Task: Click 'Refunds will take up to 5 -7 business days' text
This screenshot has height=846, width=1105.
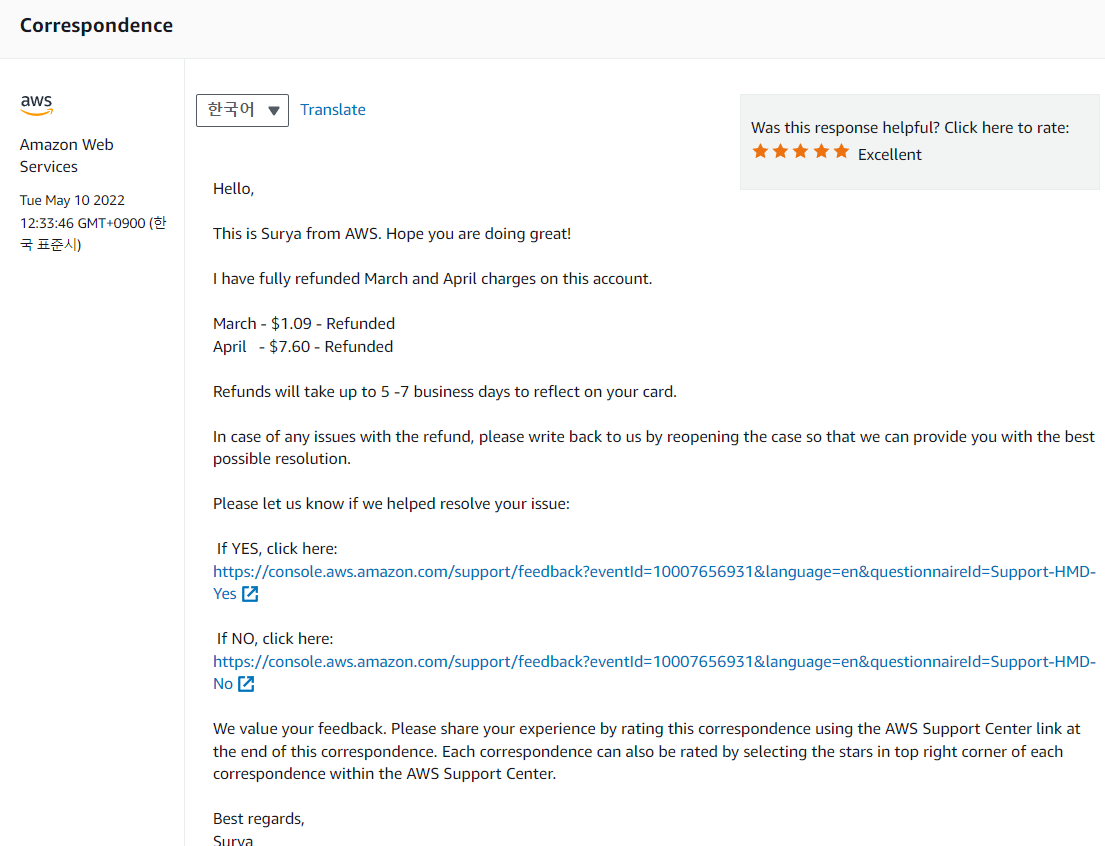Action: click(x=445, y=392)
